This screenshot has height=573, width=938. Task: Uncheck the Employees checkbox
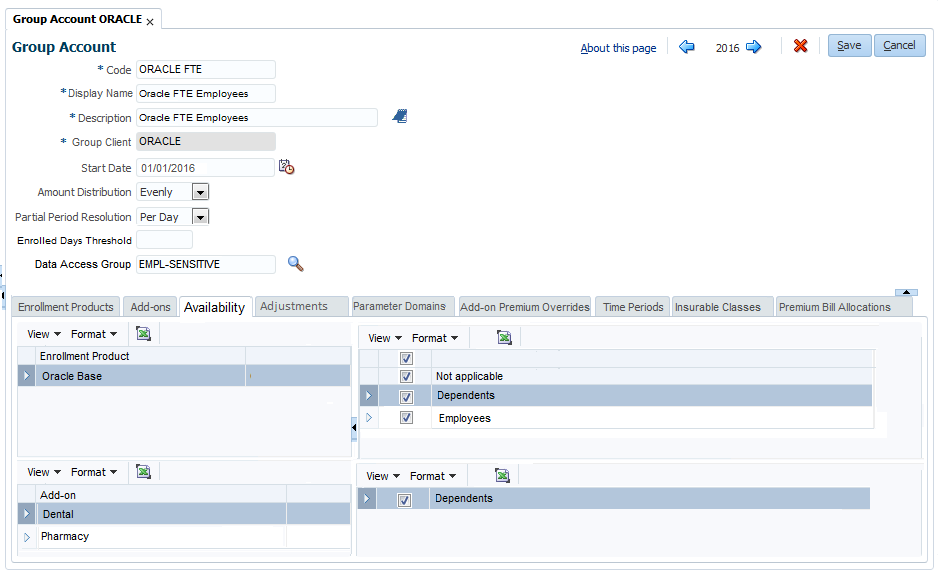406,417
